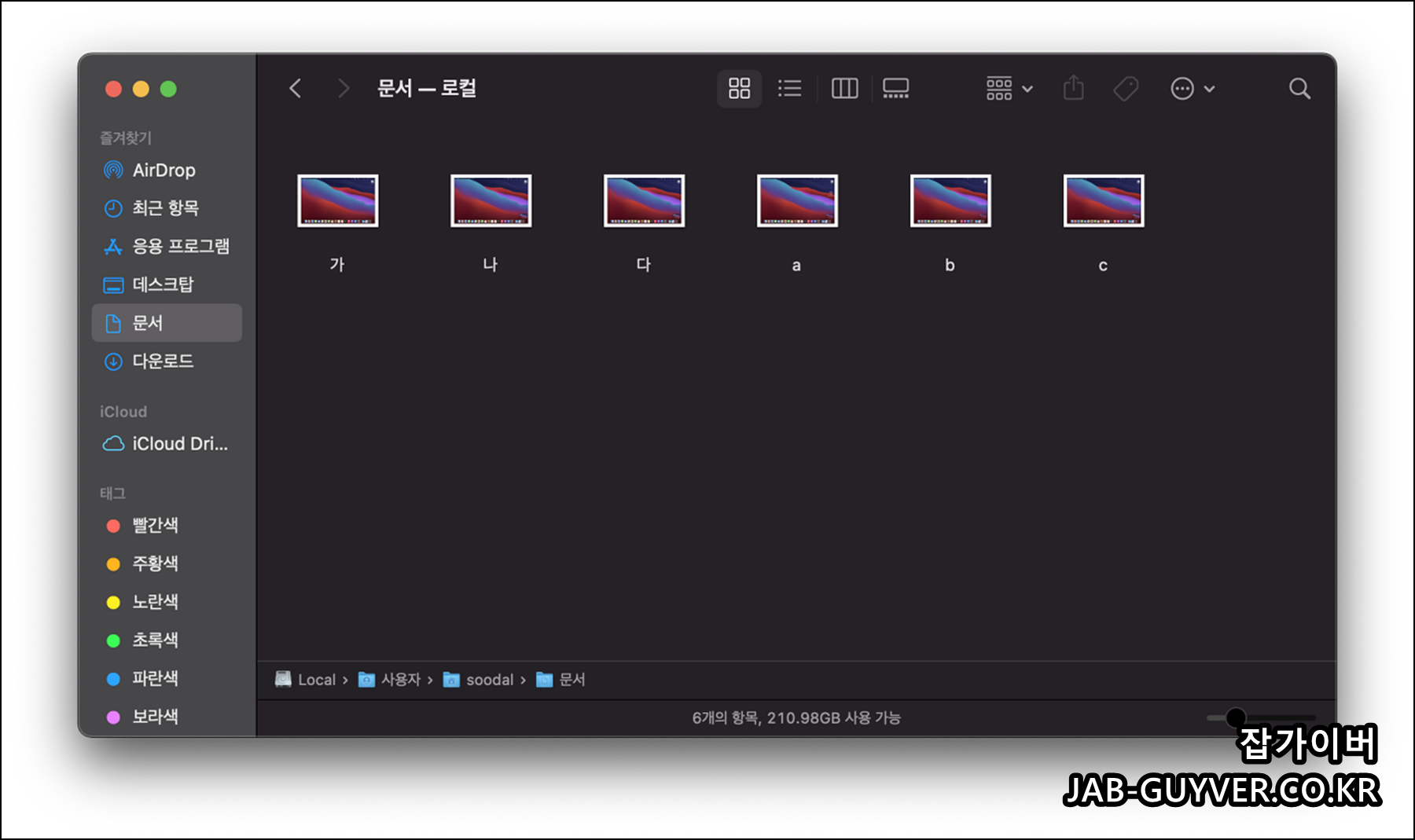Open the More actions ellipsis menu
1415x840 pixels.
tap(1193, 89)
